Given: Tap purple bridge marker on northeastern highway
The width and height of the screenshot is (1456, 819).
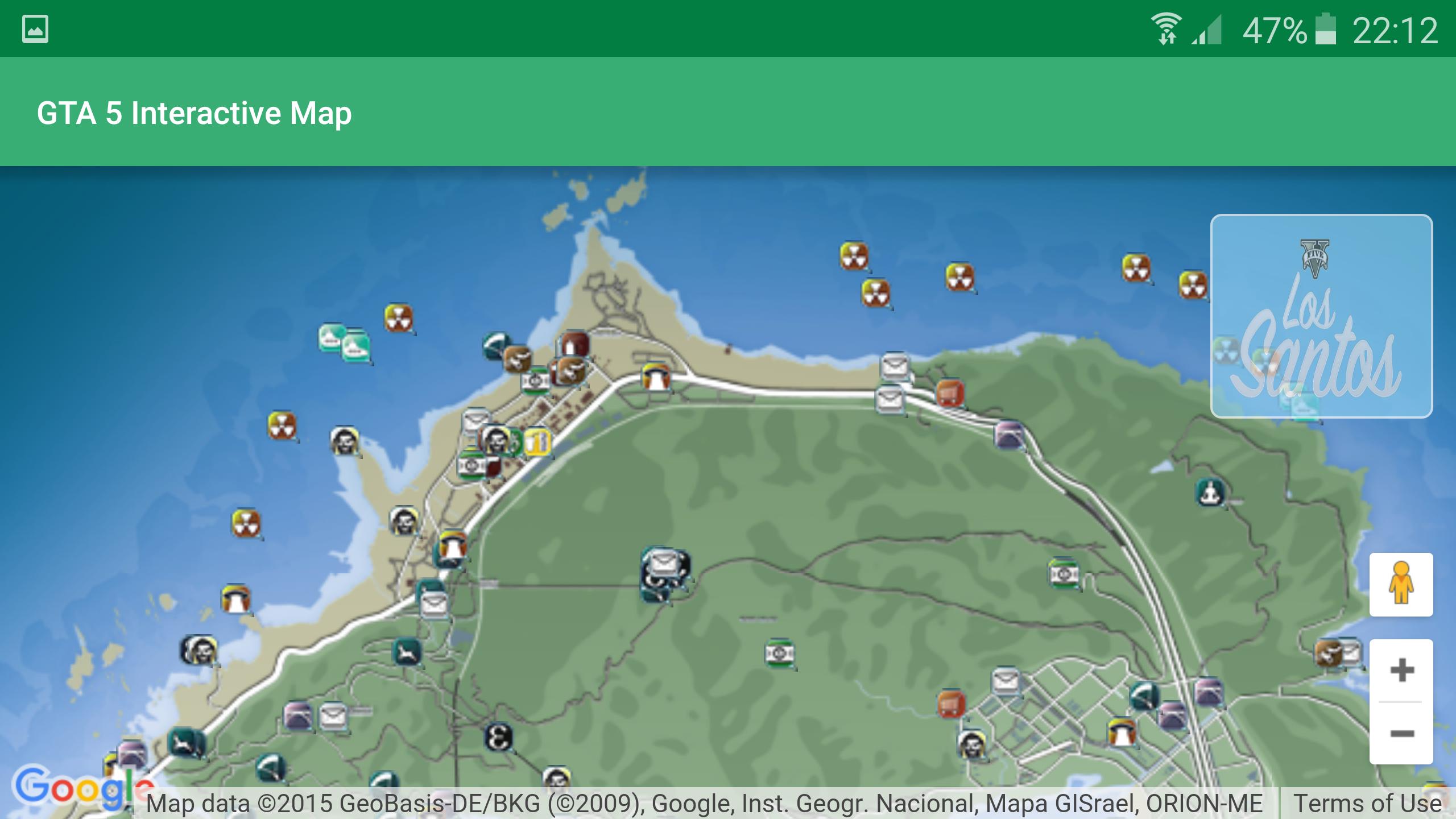Looking at the screenshot, I should coord(1009,436).
